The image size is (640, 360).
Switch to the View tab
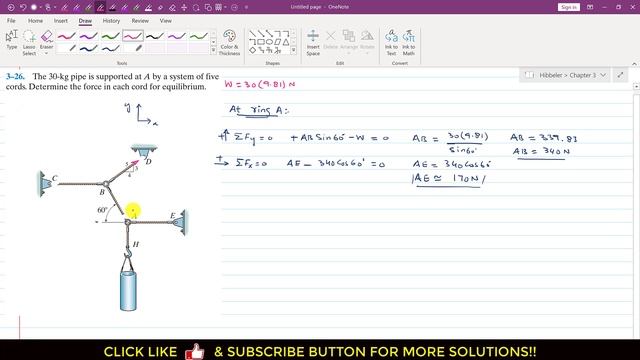click(x=166, y=21)
